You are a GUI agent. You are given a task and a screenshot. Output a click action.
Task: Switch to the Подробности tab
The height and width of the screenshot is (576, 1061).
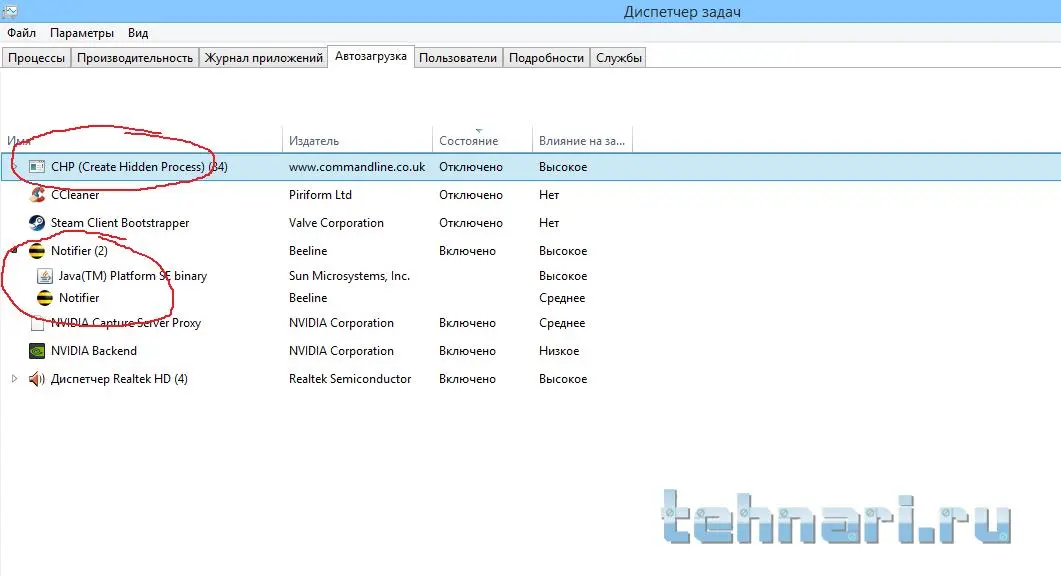(x=546, y=58)
